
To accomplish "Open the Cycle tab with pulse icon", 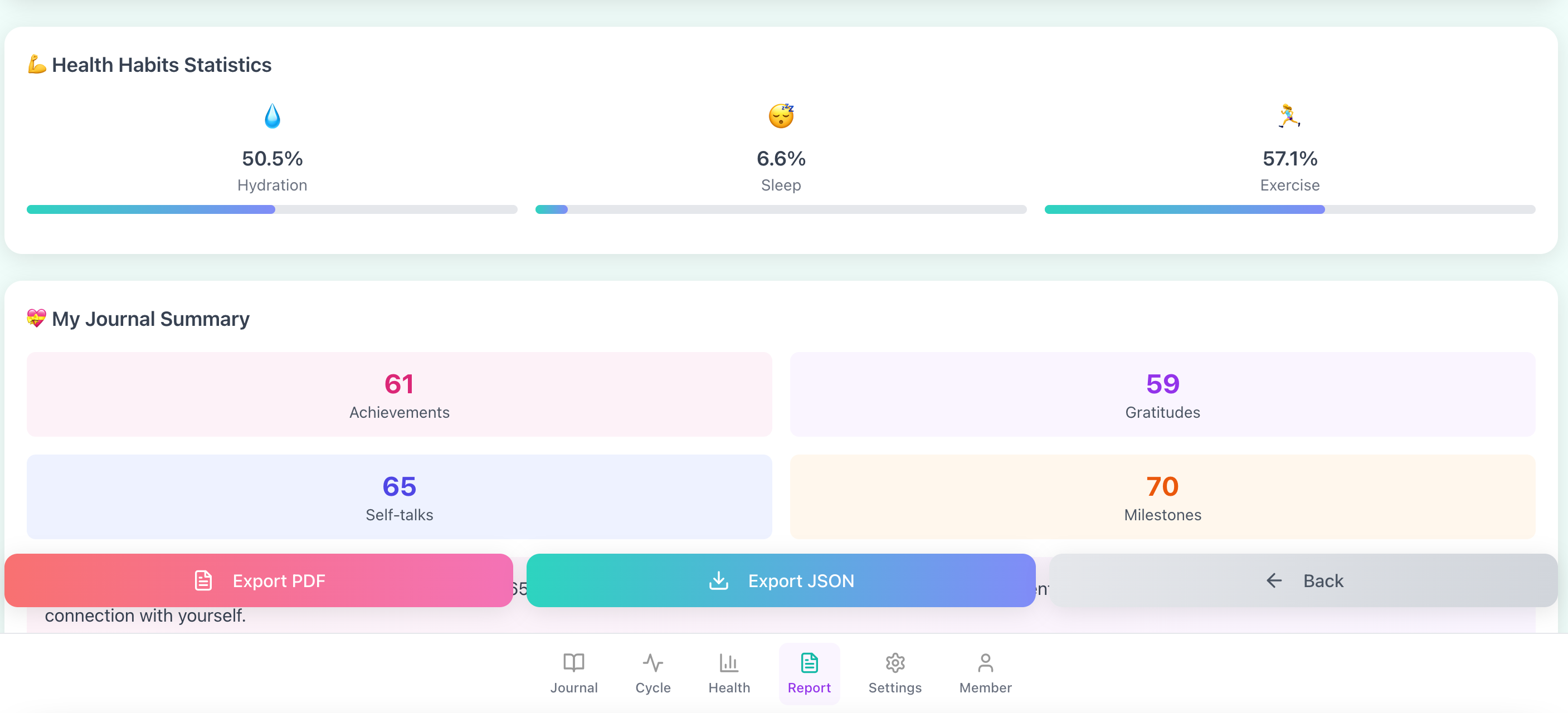I will [652, 673].
